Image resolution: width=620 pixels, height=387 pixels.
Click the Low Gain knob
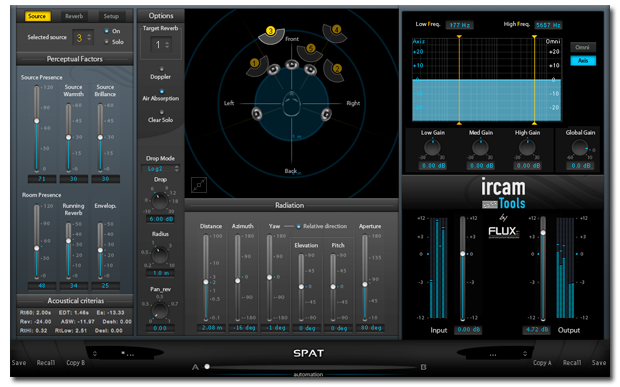pos(432,148)
